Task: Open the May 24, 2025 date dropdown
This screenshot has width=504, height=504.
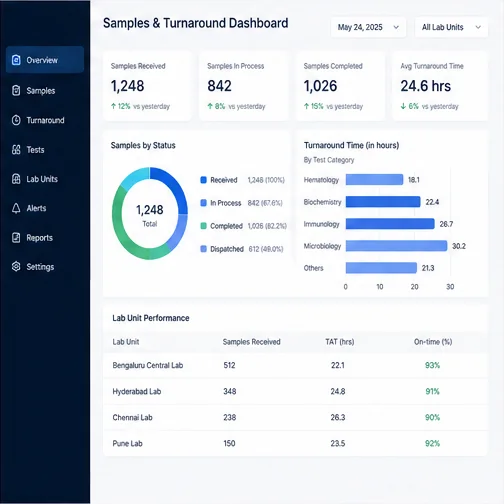Action: click(x=368, y=27)
